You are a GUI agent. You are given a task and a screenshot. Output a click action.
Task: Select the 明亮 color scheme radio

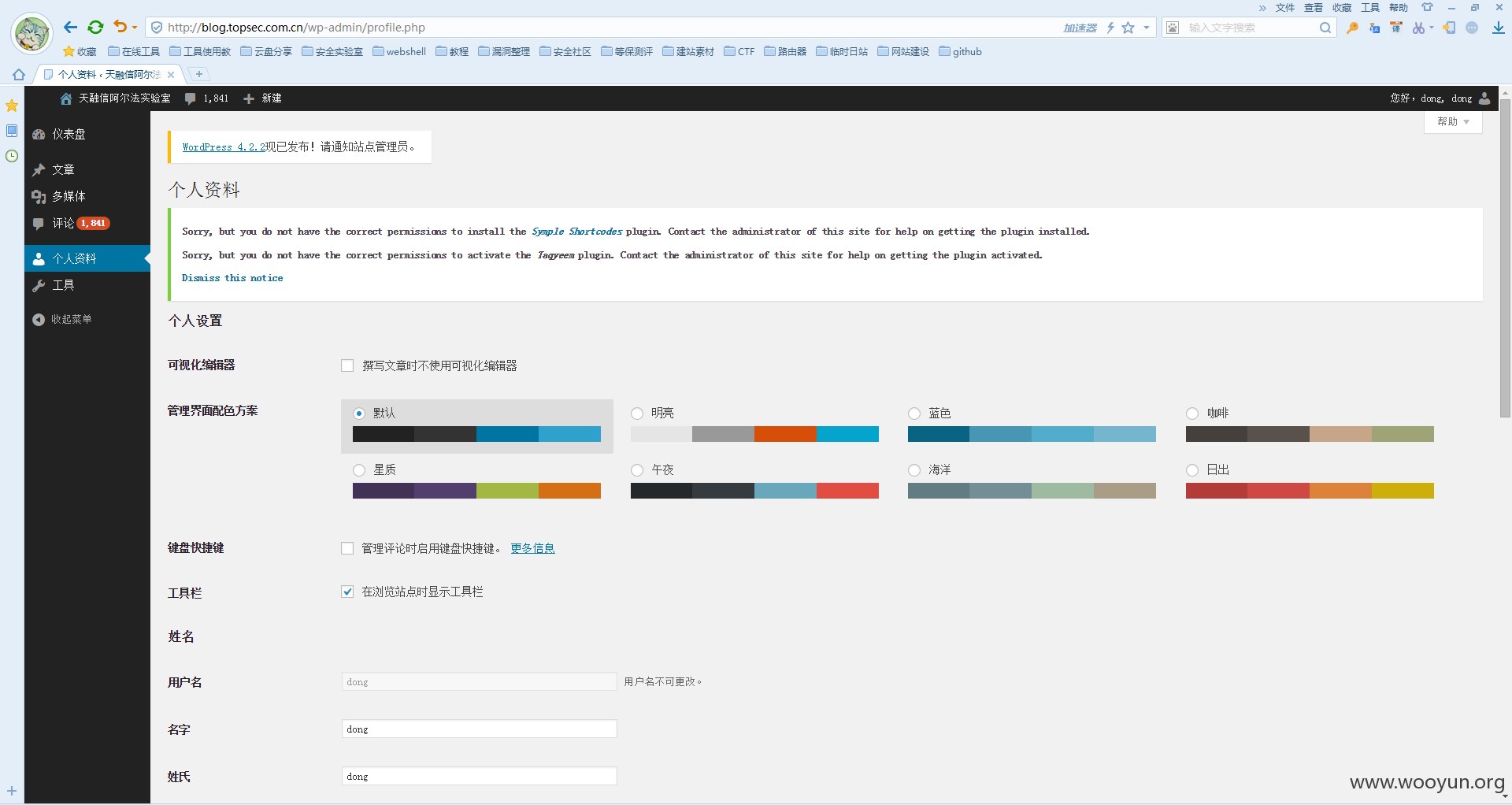coord(637,414)
